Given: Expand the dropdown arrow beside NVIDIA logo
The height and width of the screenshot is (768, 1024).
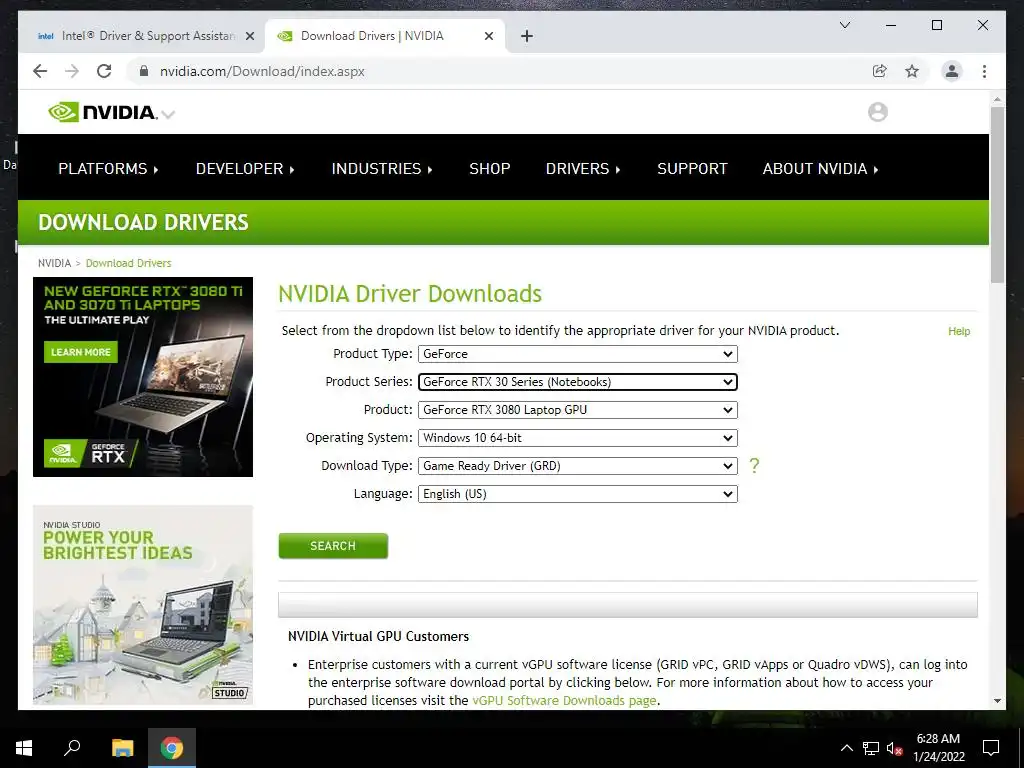Looking at the screenshot, I should click(168, 114).
